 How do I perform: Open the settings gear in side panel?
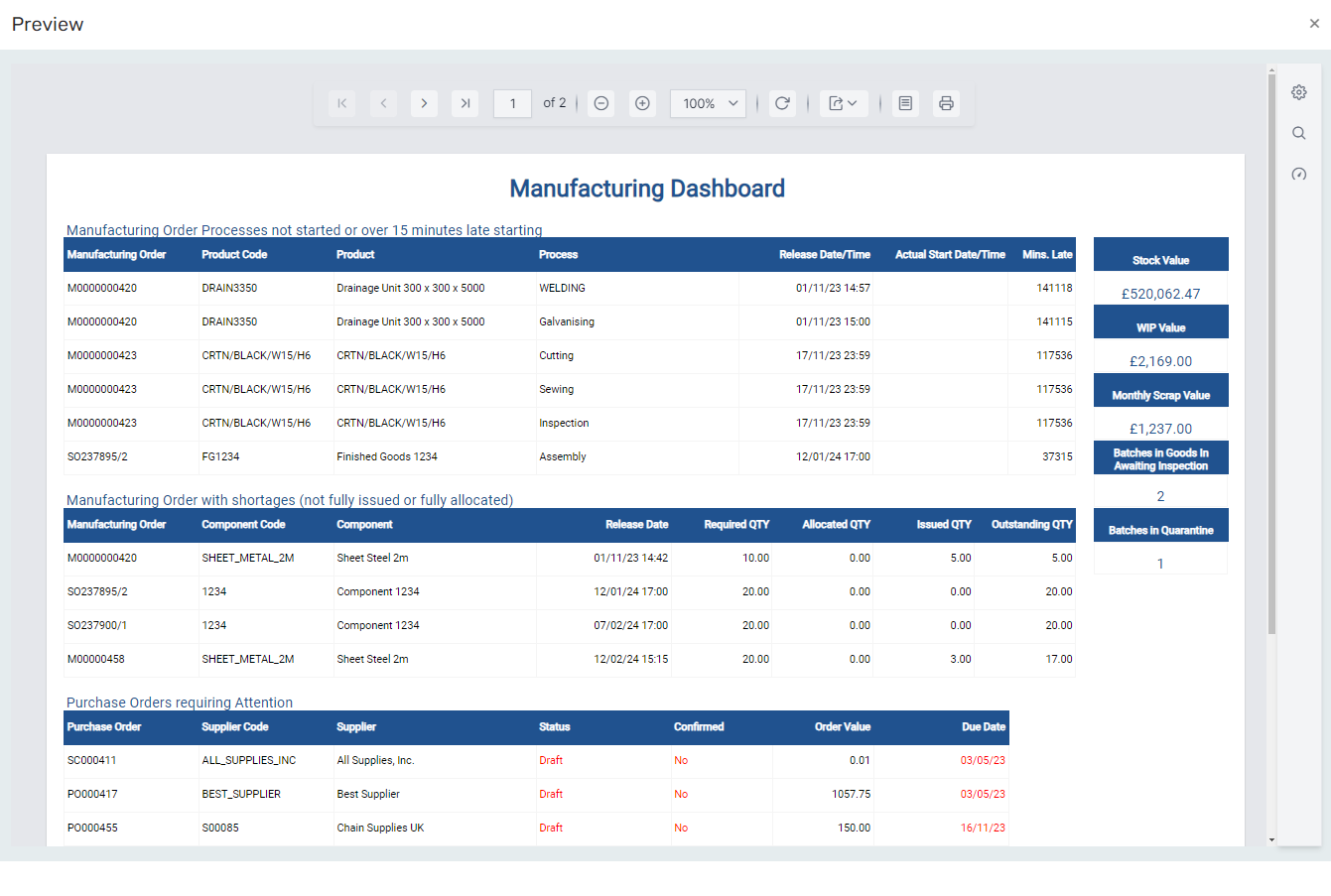[x=1298, y=92]
